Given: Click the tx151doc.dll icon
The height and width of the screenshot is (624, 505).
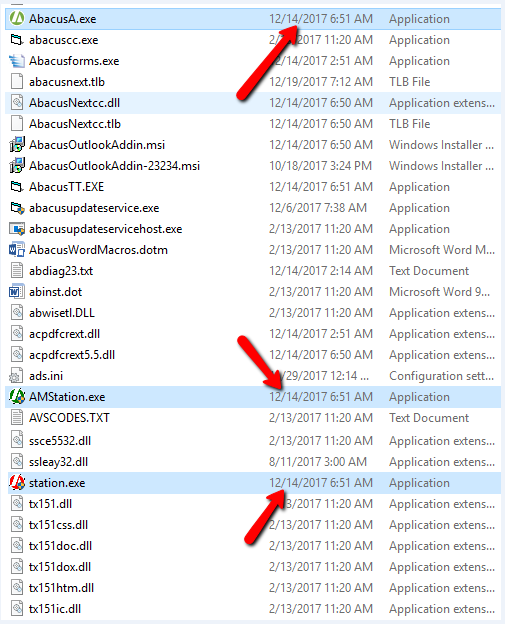Looking at the screenshot, I should pos(17,546).
